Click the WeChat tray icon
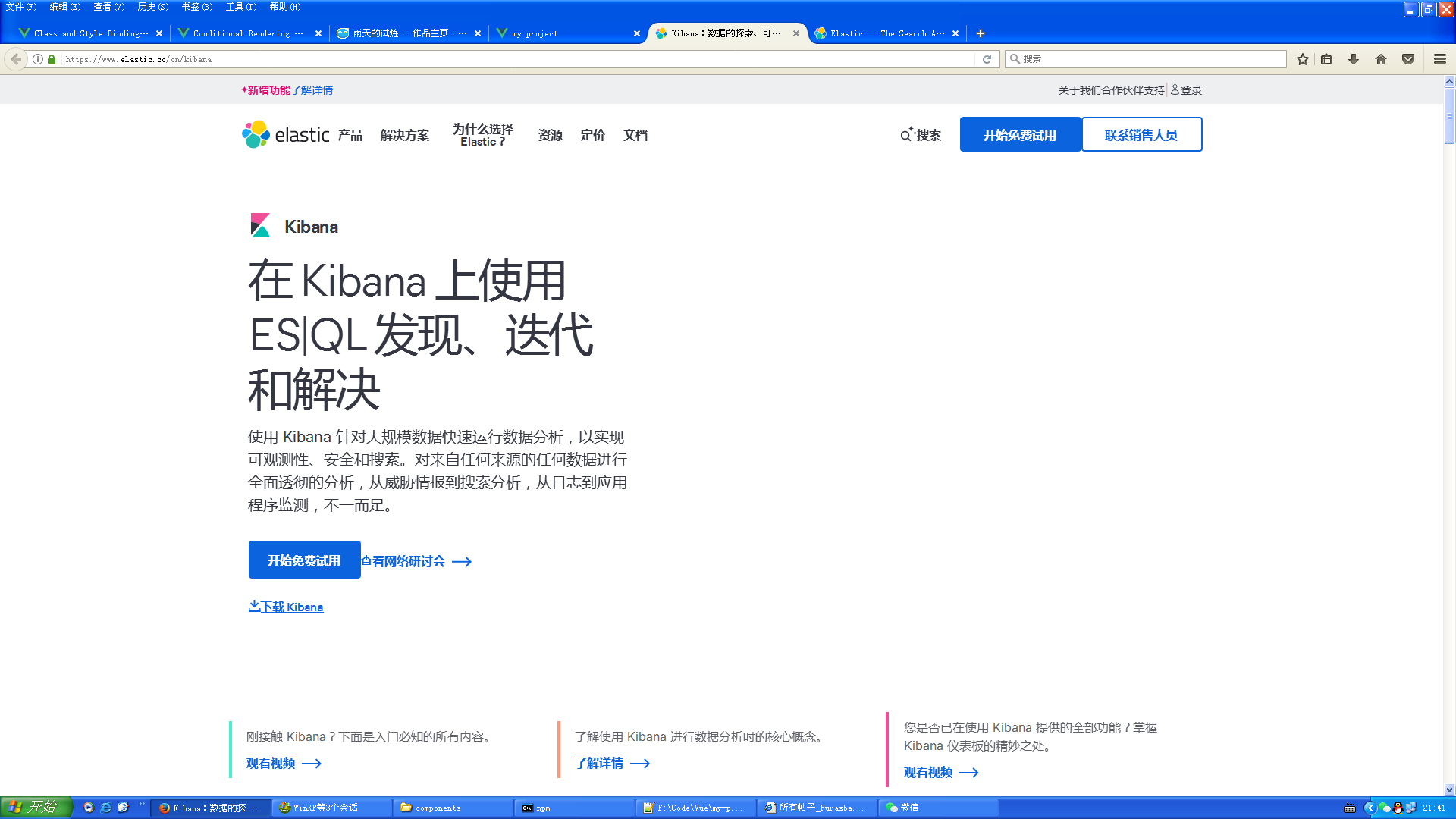The width and height of the screenshot is (1456, 819). (x=1384, y=808)
